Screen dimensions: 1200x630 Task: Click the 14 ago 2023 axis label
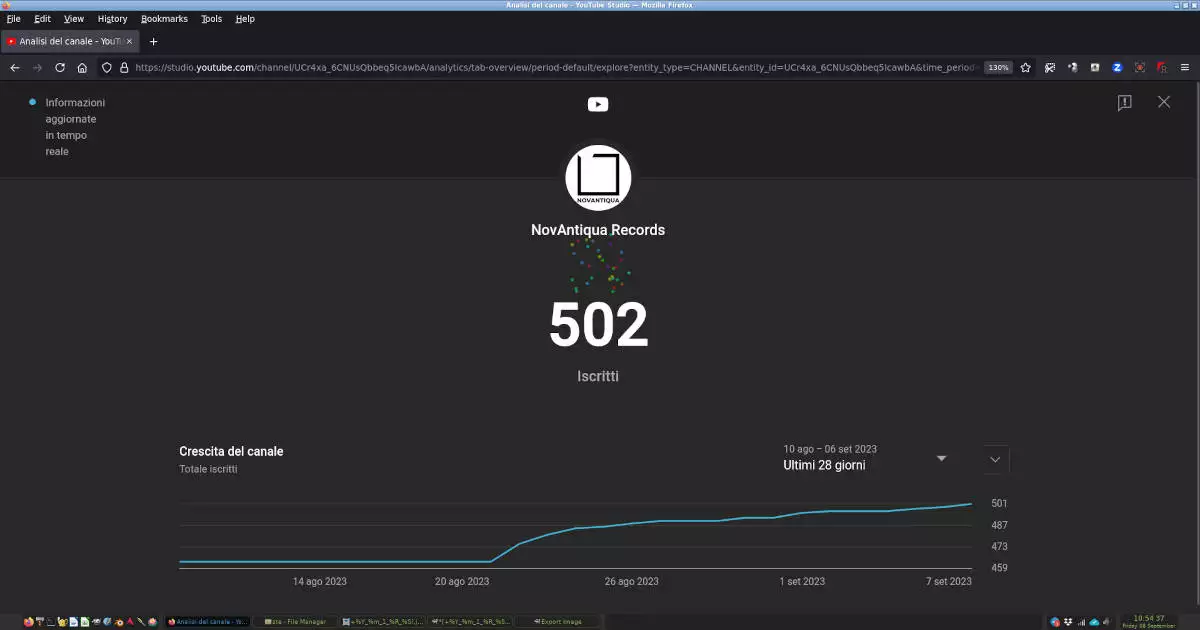(x=321, y=581)
